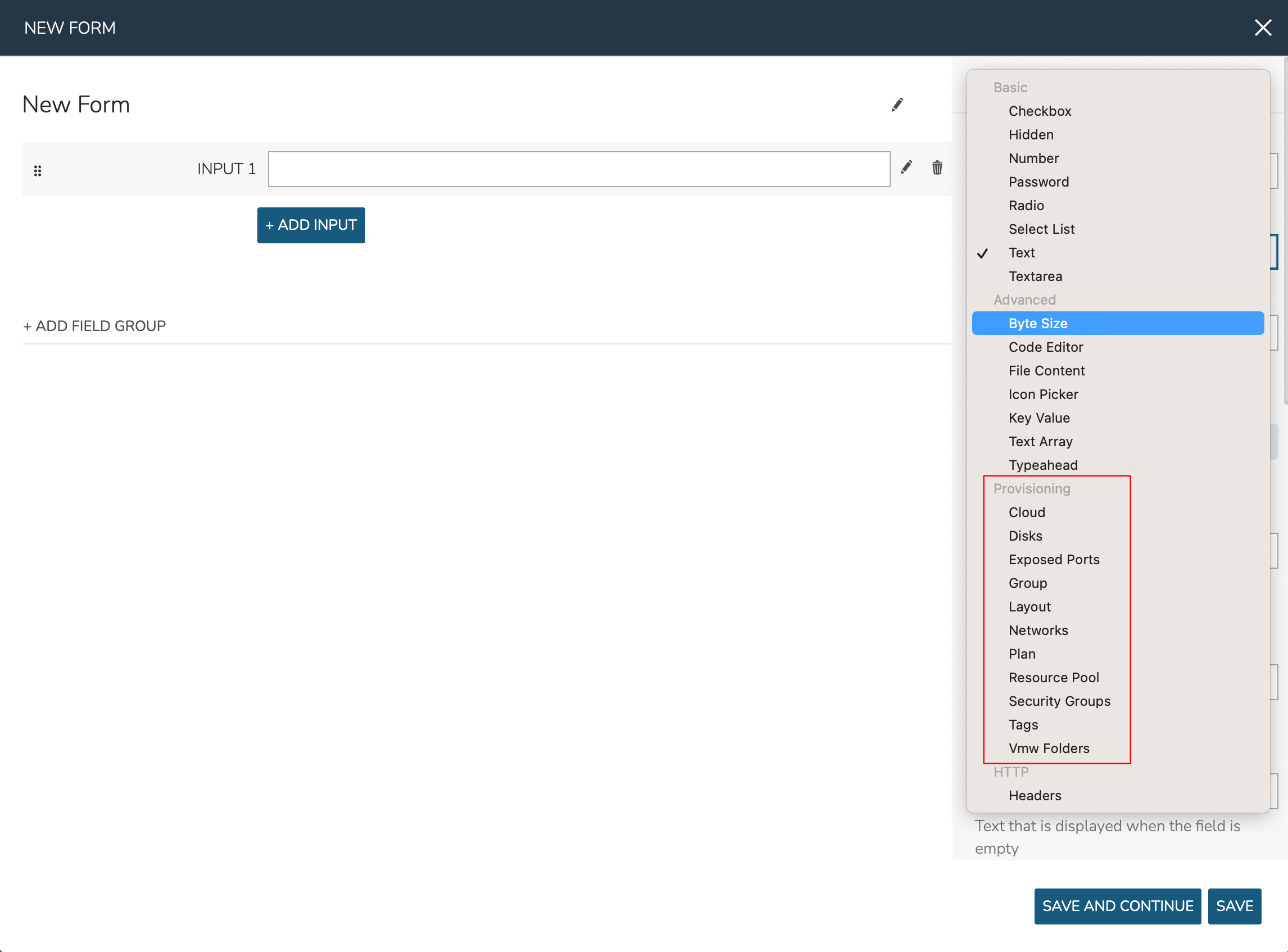Select the Security Groups provisioning option

tap(1060, 701)
